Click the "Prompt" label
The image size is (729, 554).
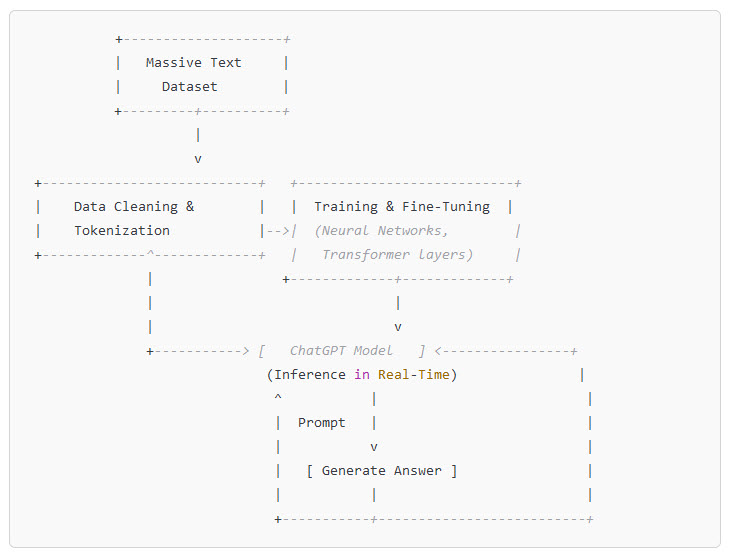tap(322, 423)
